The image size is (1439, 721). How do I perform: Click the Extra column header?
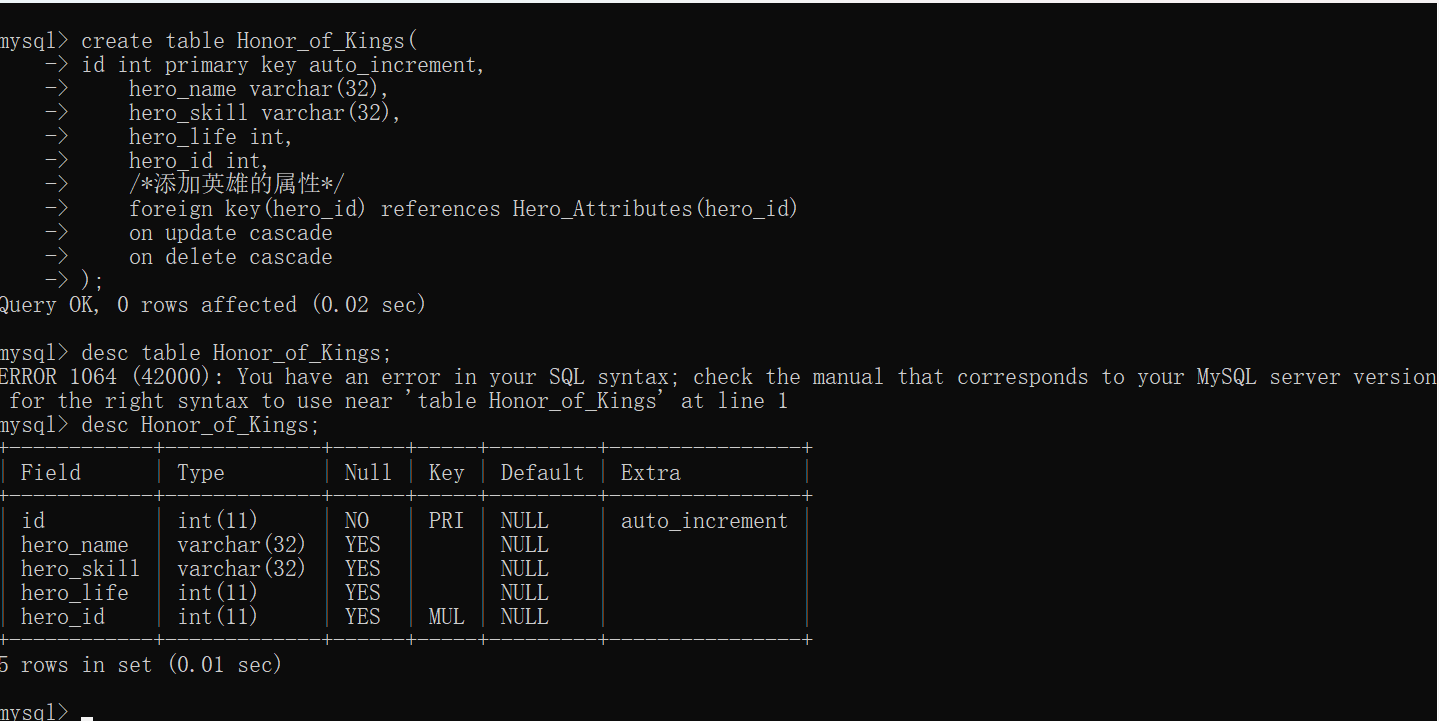[x=650, y=473]
